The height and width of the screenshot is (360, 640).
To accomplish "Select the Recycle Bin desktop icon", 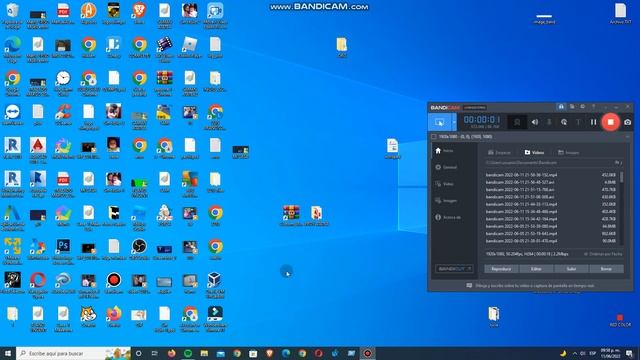I will (12, 16).
